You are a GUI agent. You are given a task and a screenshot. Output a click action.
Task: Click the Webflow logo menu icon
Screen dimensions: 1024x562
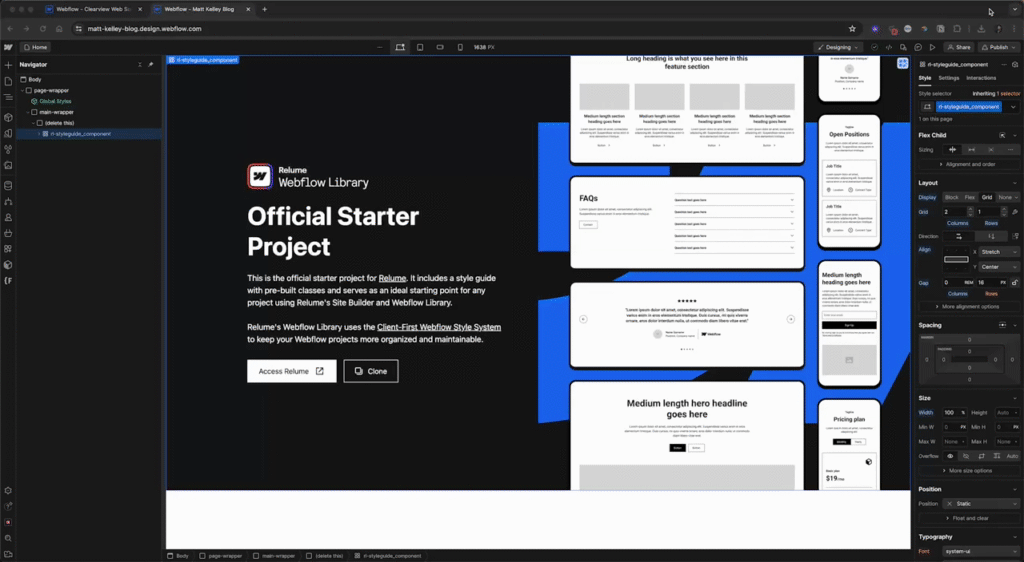(8, 47)
